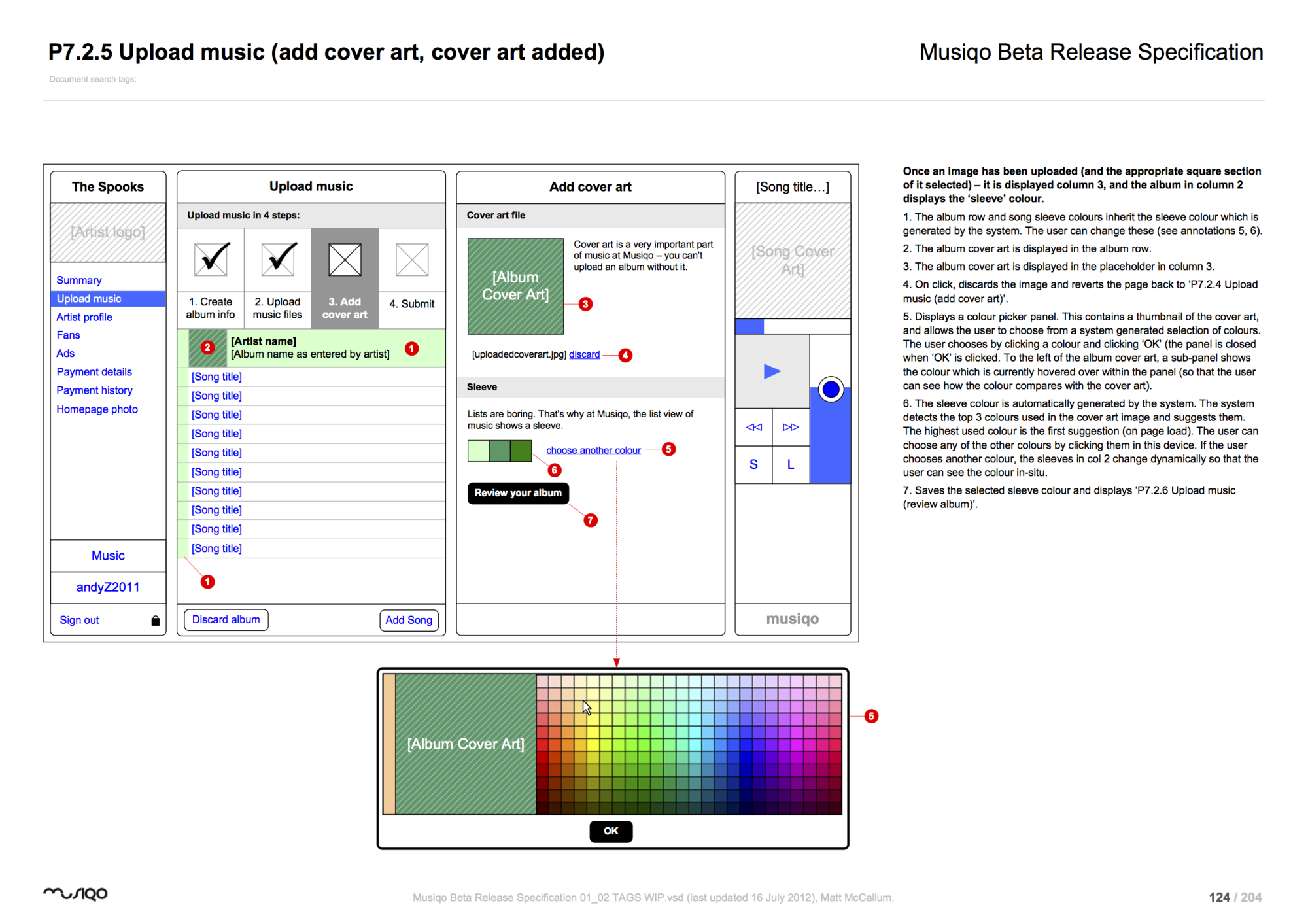
Task: Pick a colour from the colour grid
Action: [689, 744]
